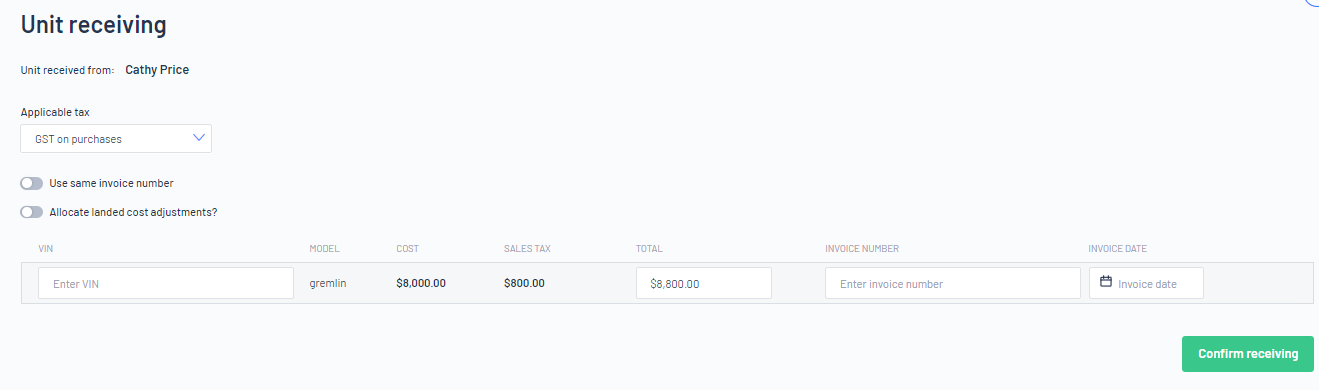Viewport: 1319px width, 390px height.
Task: Click the SALES TAX column header
Action: tap(526, 249)
